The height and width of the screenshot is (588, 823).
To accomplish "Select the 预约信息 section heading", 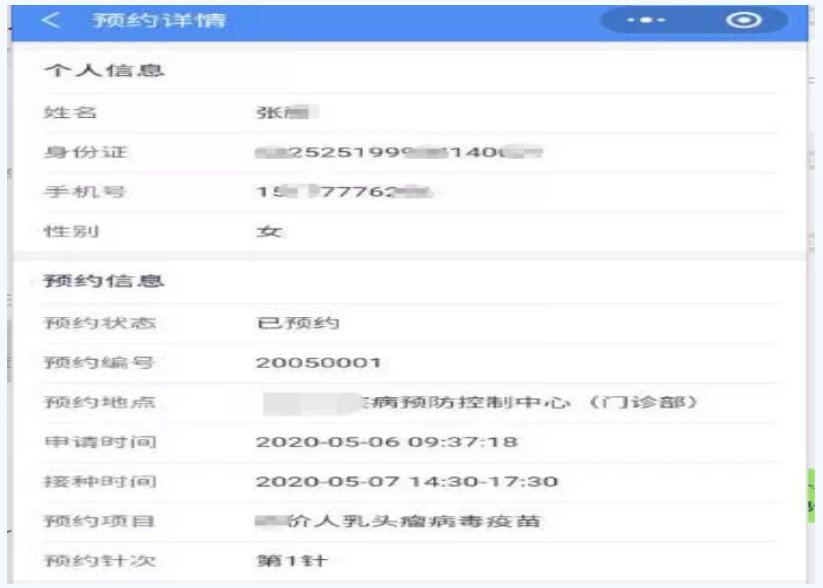I will tap(104, 281).
